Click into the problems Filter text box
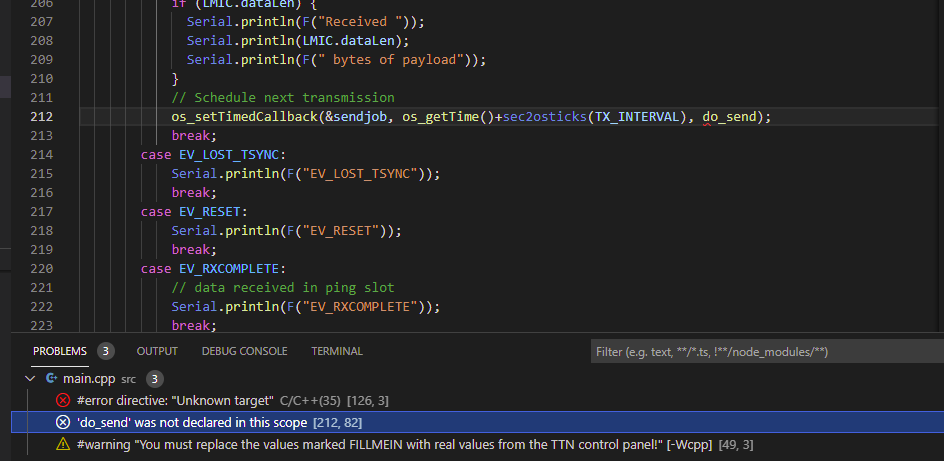This screenshot has height=461, width=944. click(x=760, y=352)
